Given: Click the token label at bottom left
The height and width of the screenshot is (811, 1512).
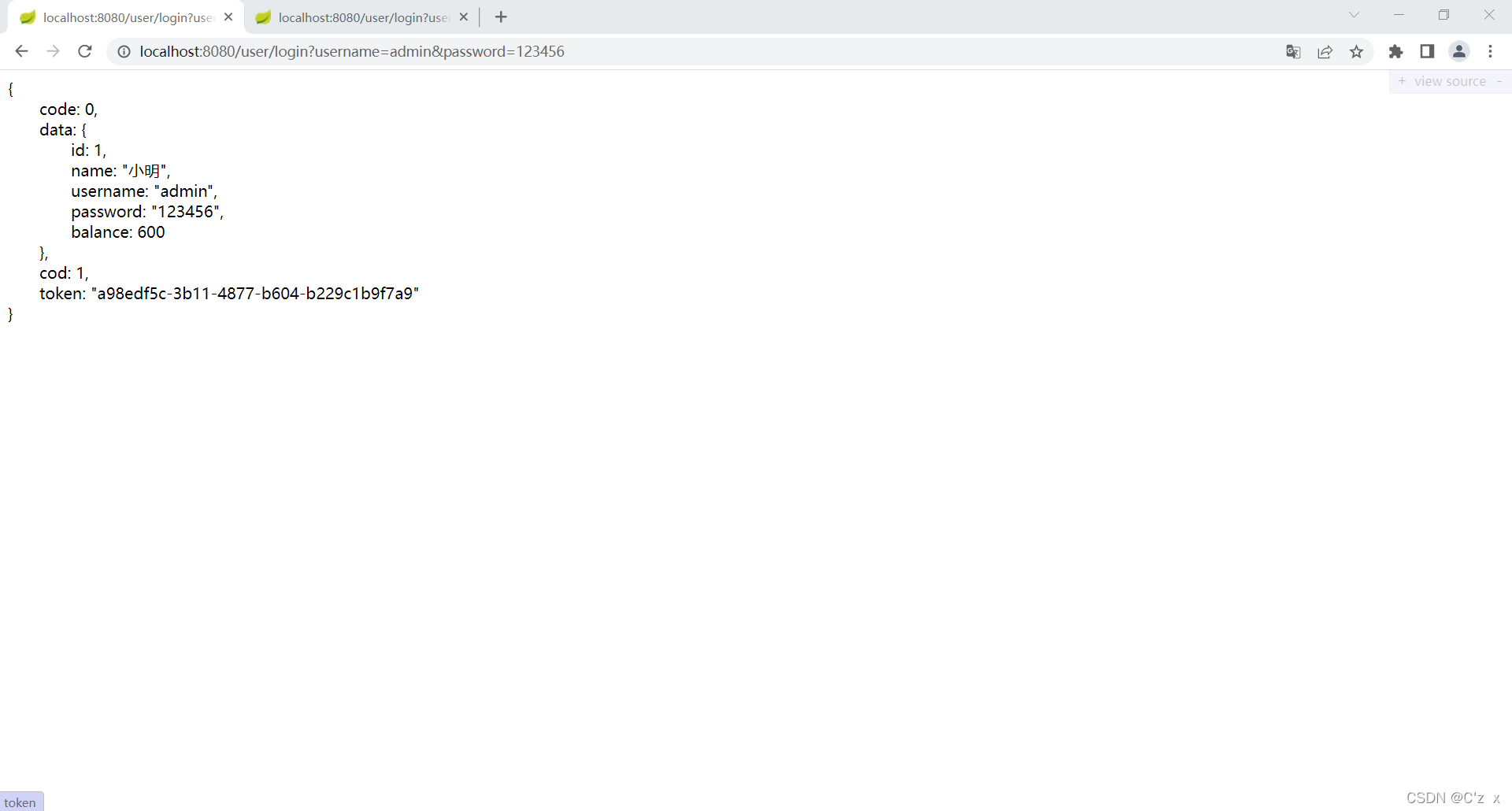Looking at the screenshot, I should 21,802.
